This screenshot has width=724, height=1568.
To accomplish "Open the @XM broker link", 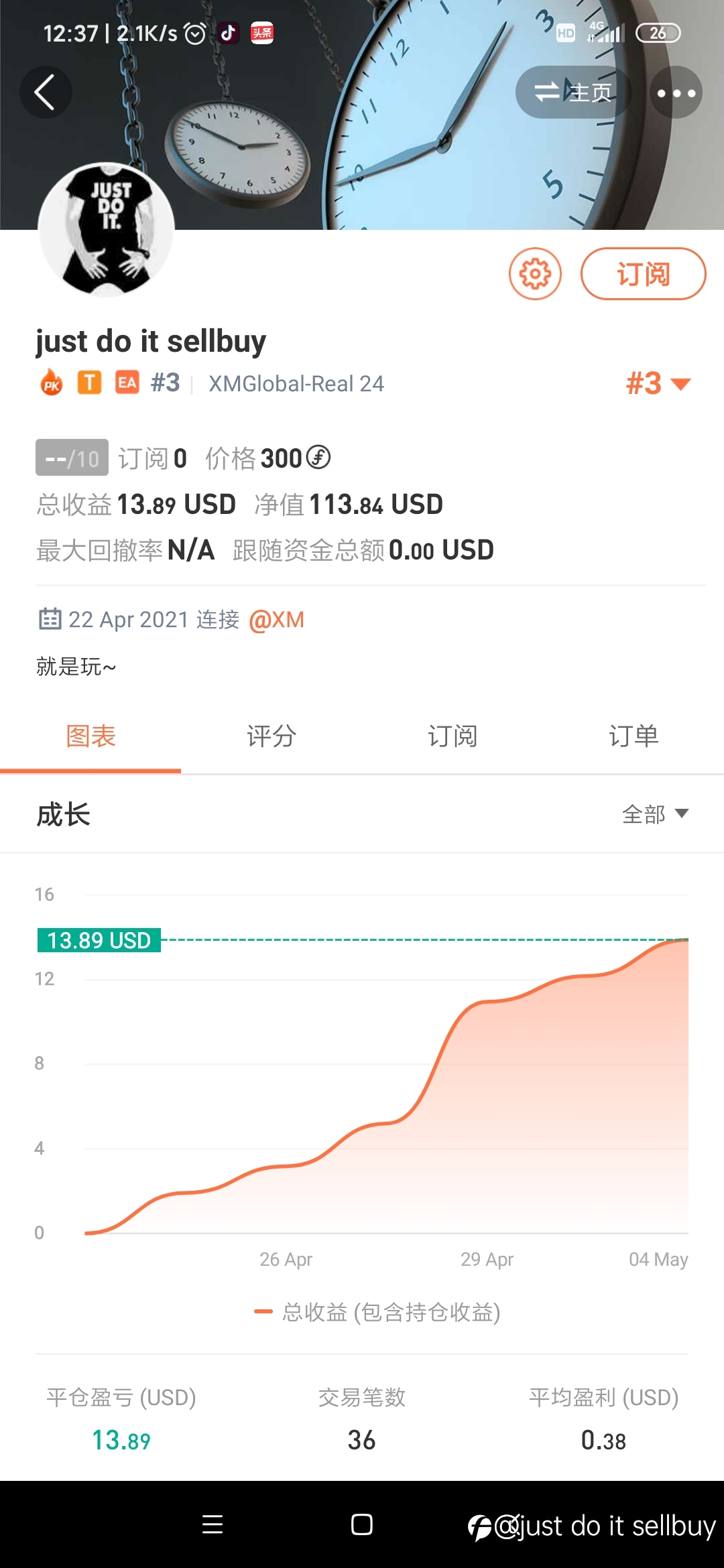I will click(x=276, y=620).
